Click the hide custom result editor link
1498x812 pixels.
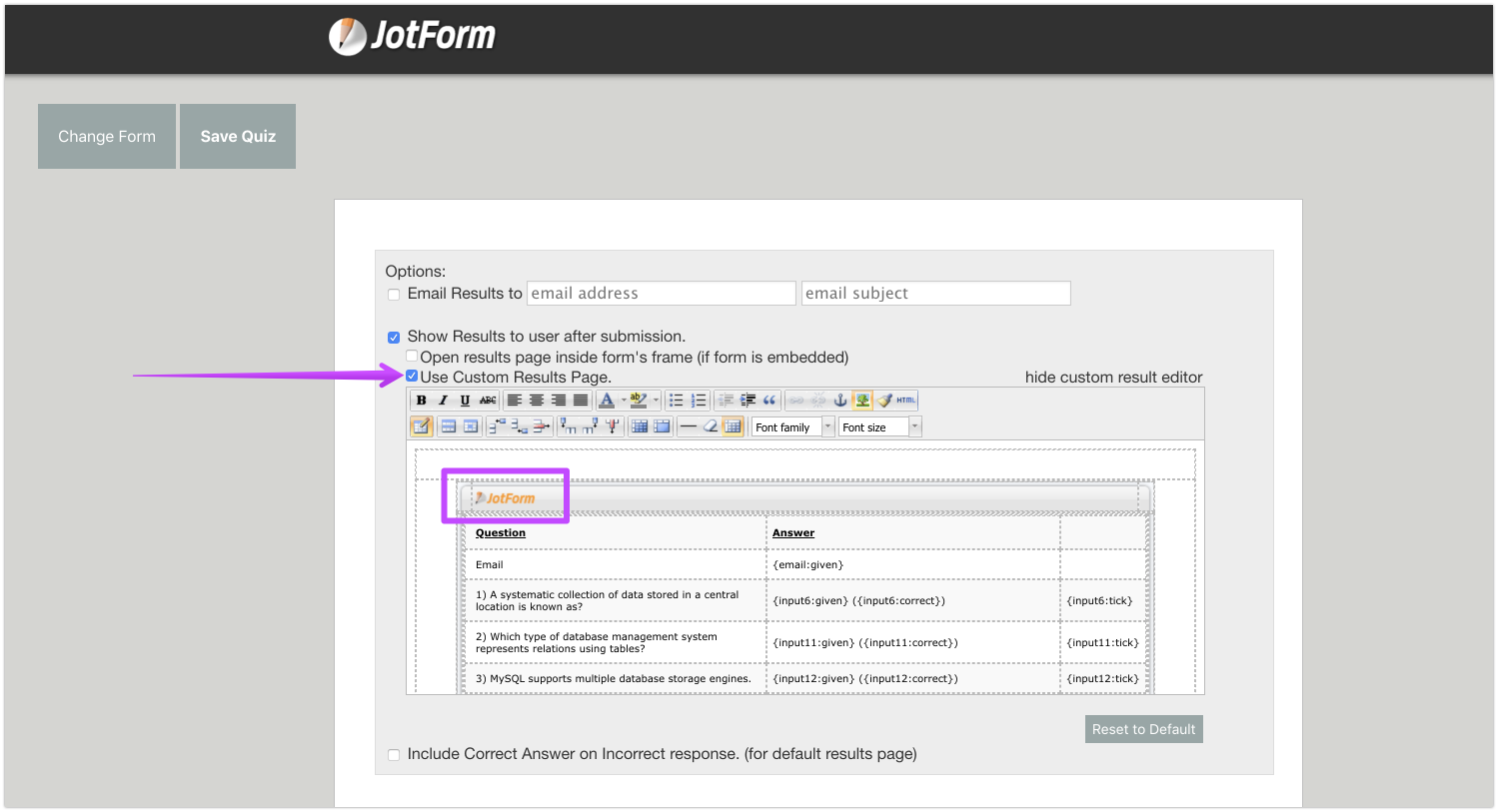click(1113, 378)
